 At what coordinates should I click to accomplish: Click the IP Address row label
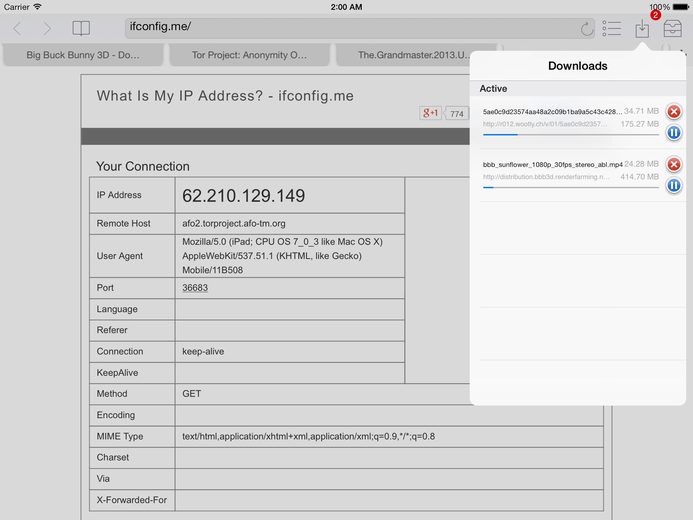point(119,195)
